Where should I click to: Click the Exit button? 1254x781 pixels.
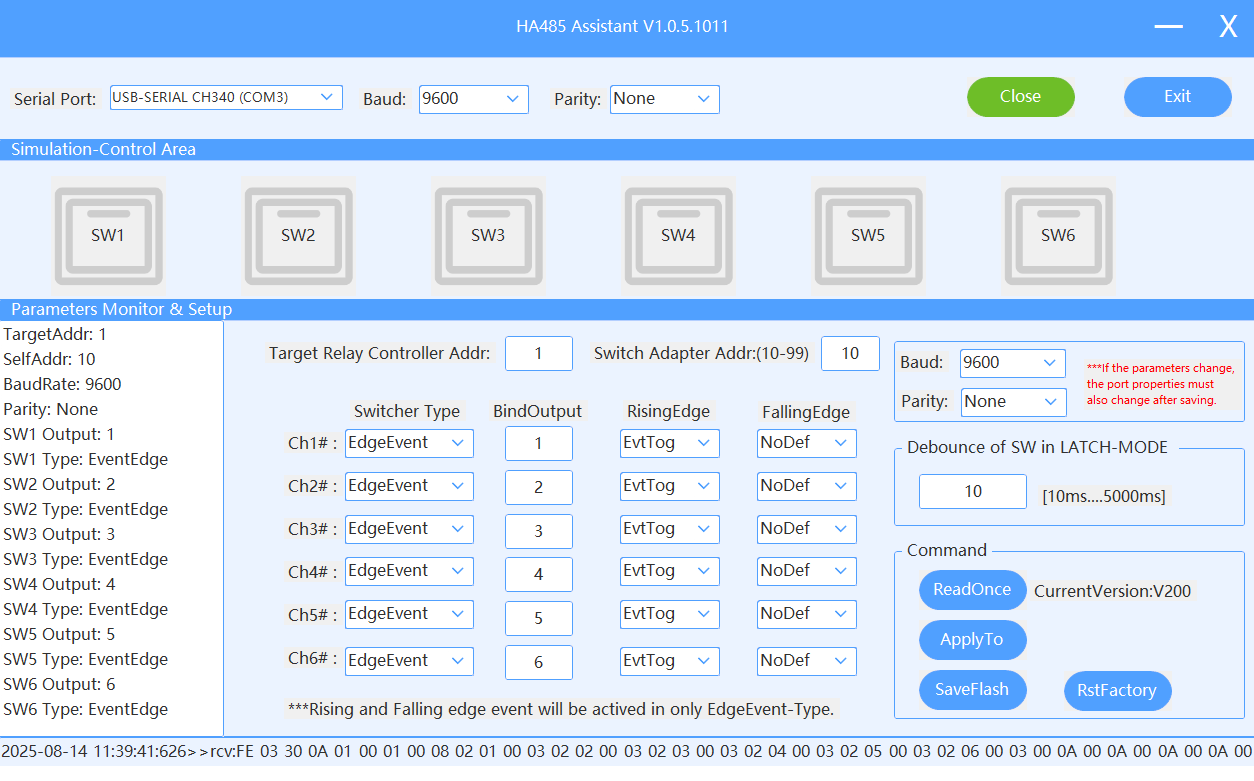(1177, 97)
